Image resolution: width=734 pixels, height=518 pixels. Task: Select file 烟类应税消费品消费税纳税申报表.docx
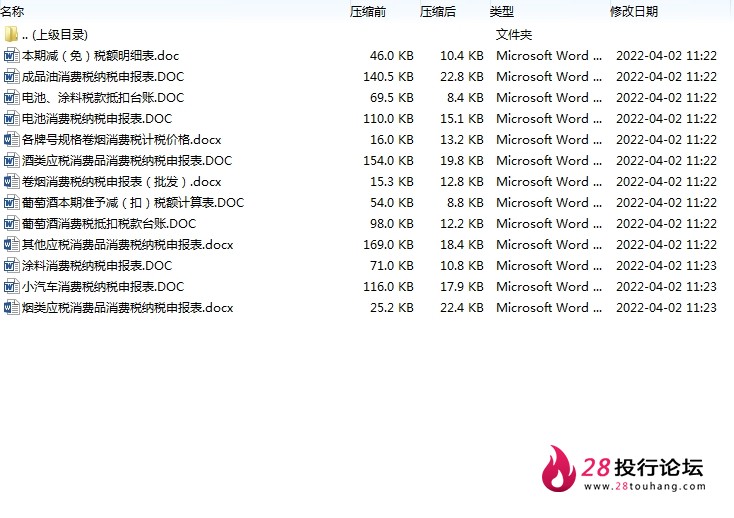(x=127, y=308)
